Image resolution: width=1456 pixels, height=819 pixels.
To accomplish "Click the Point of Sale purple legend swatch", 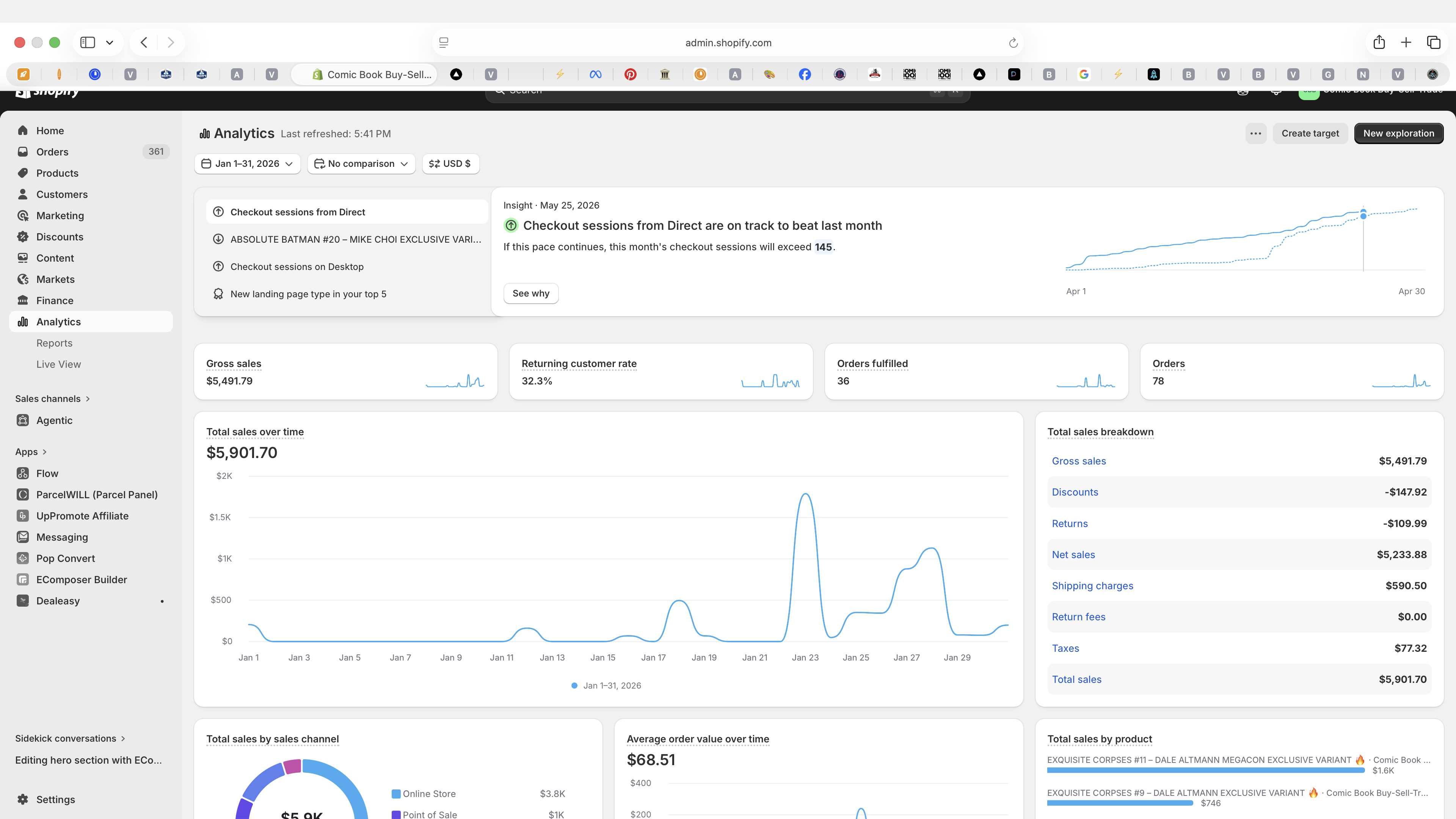I will coord(396,814).
